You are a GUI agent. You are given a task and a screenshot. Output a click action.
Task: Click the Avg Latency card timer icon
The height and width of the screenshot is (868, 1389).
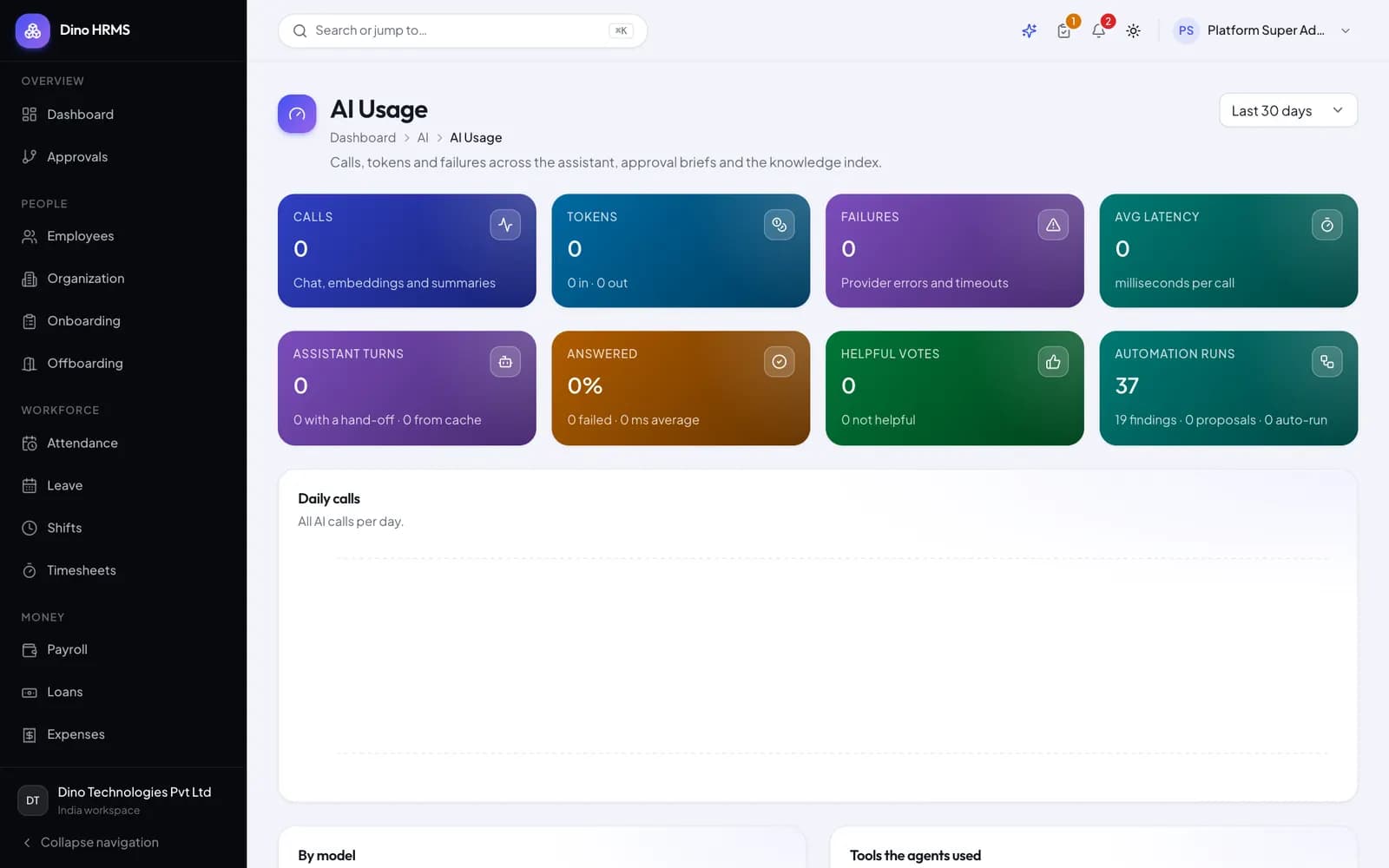tap(1326, 225)
